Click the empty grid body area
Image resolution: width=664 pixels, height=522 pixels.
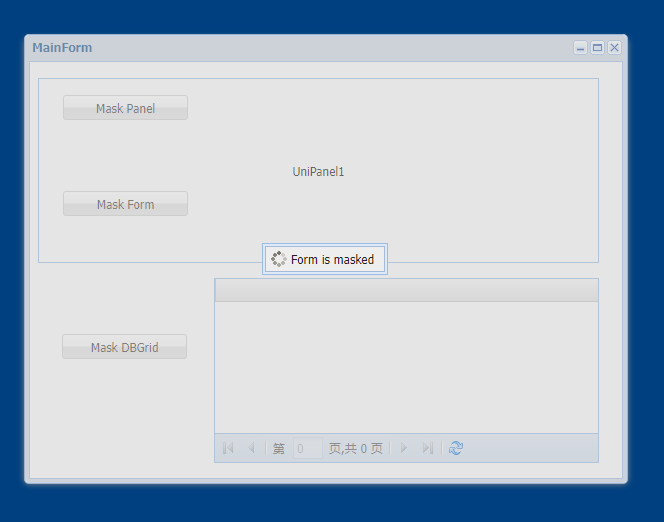coord(406,366)
